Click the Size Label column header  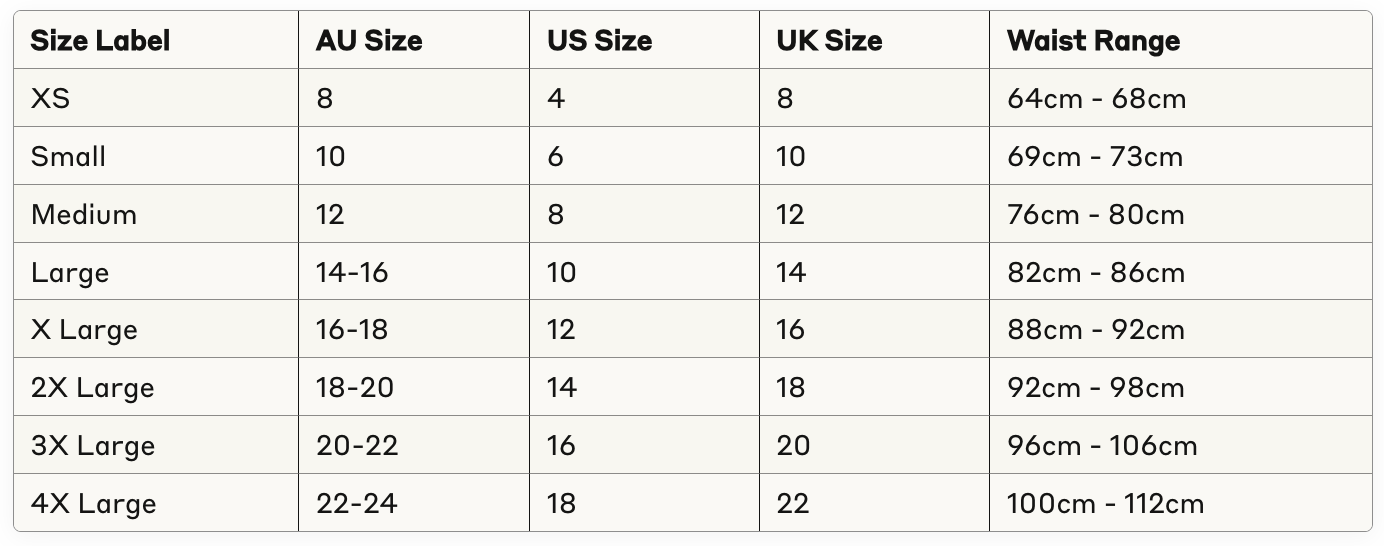[x=100, y=41]
